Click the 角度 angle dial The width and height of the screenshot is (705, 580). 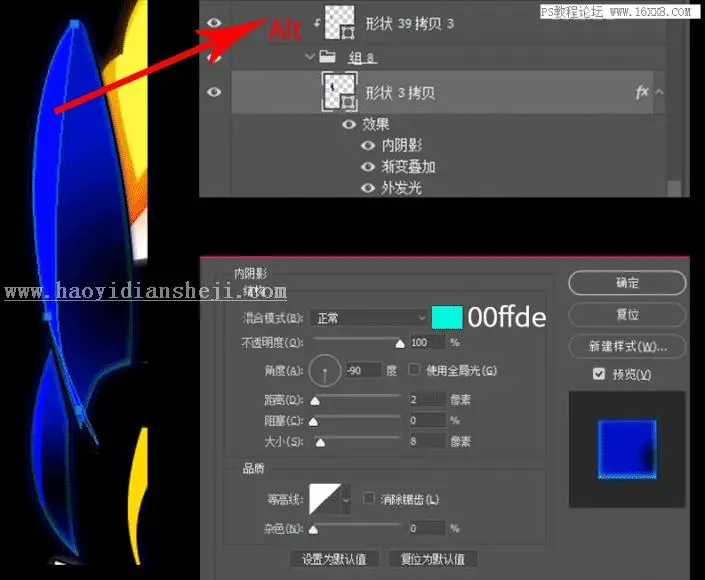pyautogui.click(x=325, y=370)
